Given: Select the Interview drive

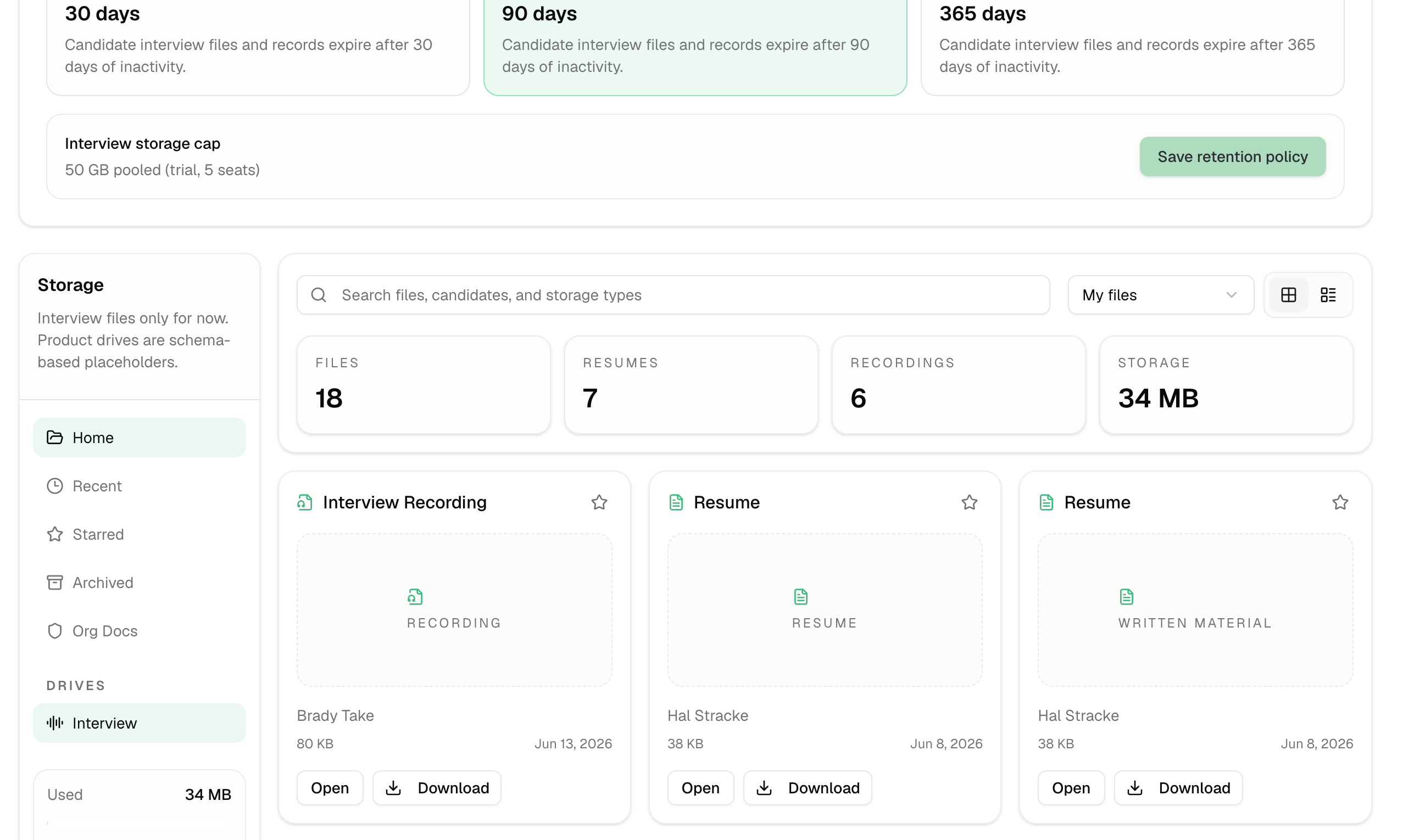Looking at the screenshot, I should 140,723.
